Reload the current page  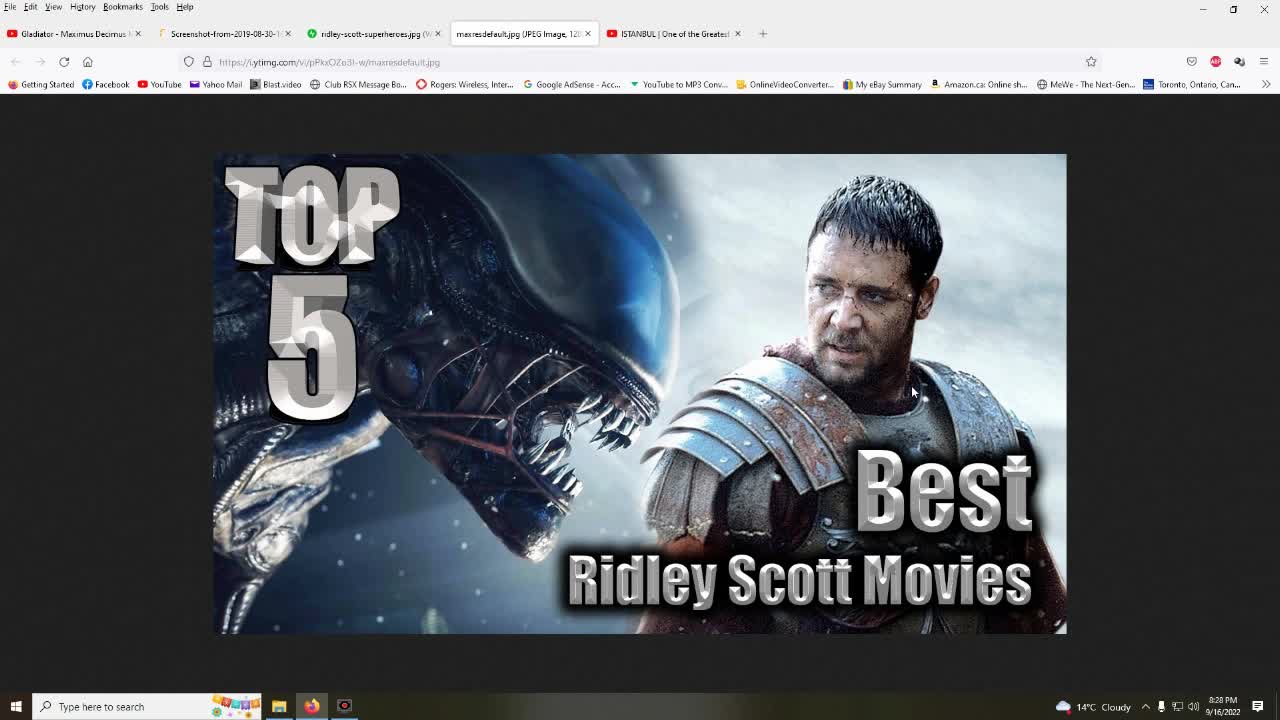[x=64, y=62]
